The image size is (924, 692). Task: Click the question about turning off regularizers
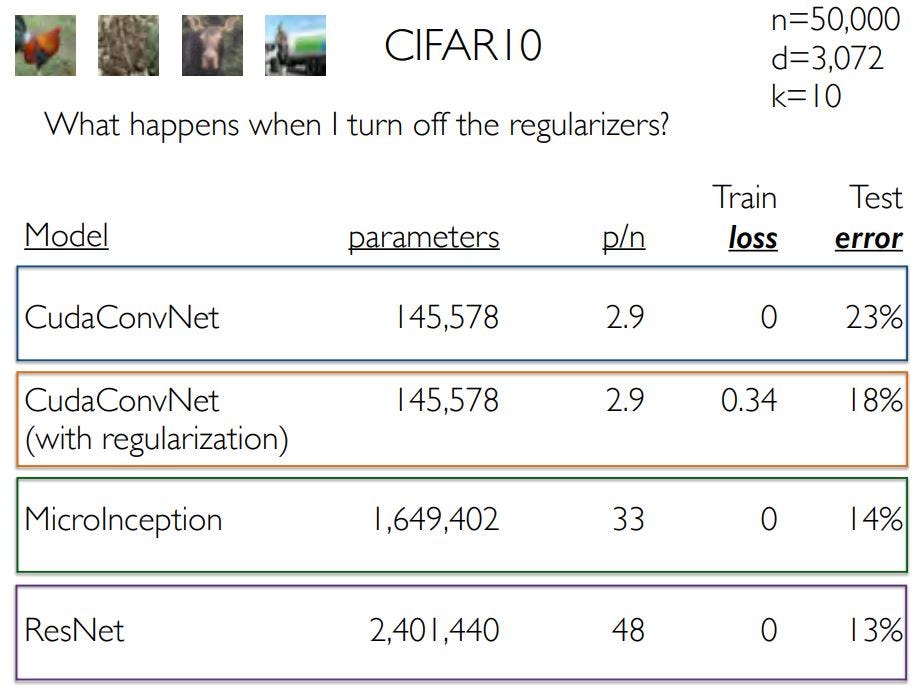357,125
